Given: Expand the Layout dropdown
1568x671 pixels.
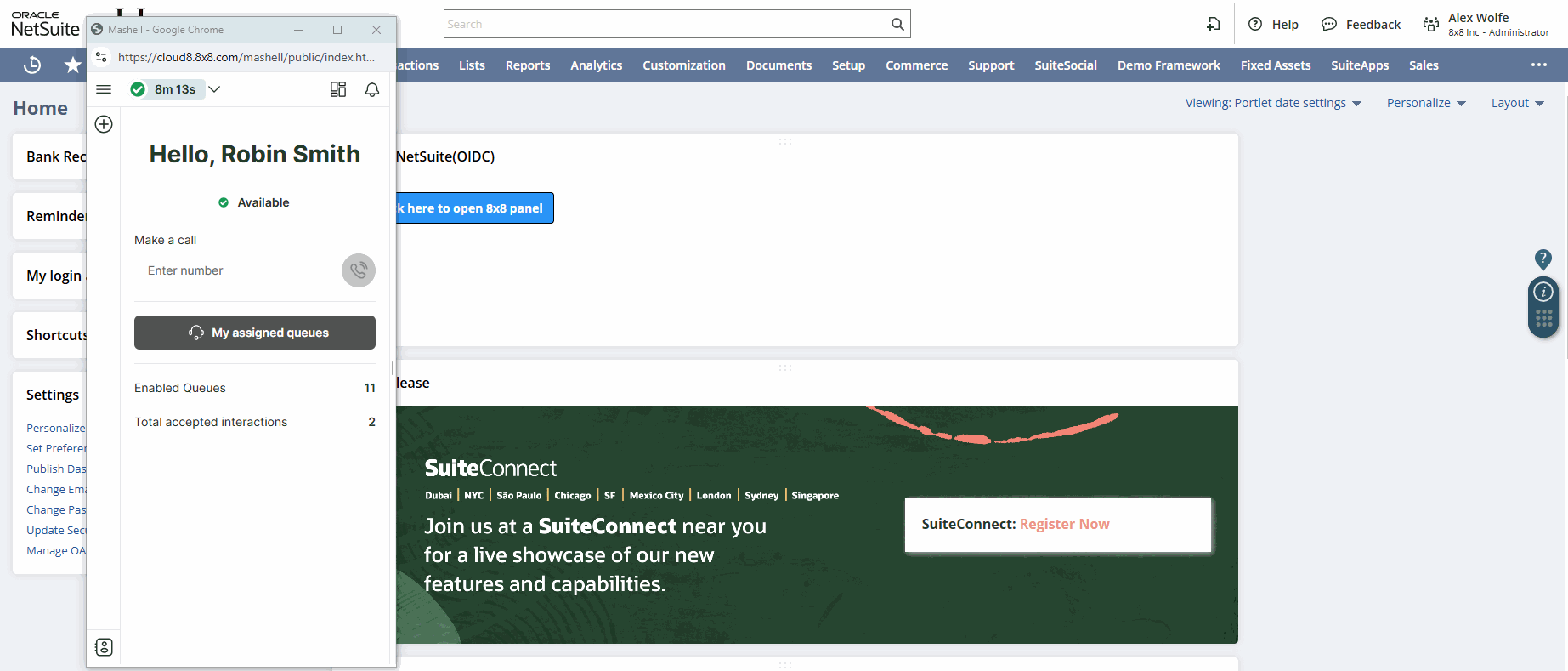Looking at the screenshot, I should pos(1518,103).
